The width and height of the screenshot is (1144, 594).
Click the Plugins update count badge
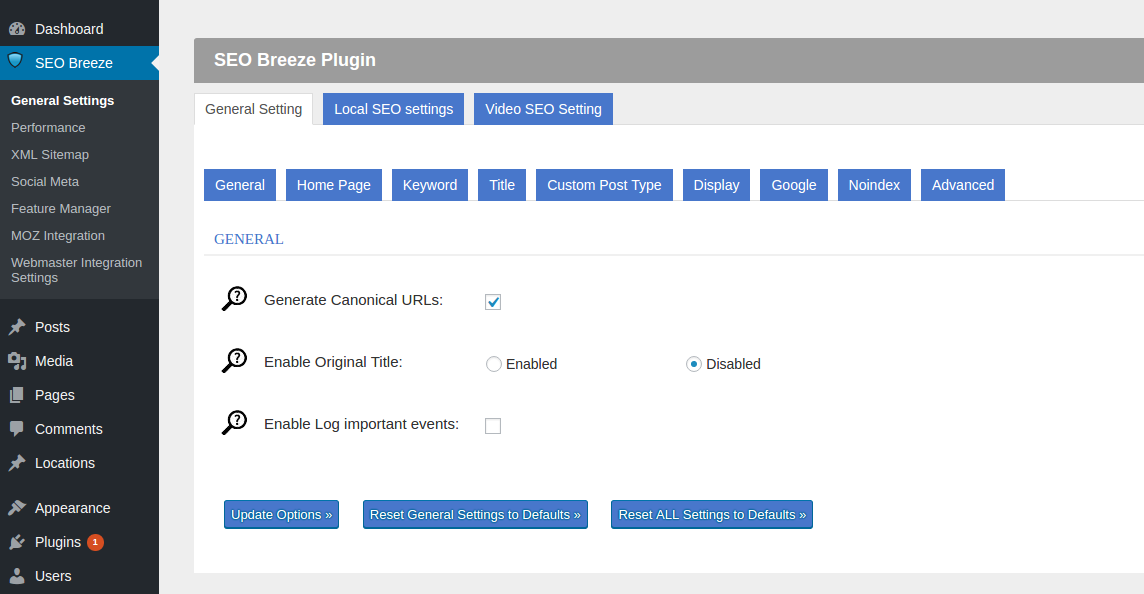point(95,541)
